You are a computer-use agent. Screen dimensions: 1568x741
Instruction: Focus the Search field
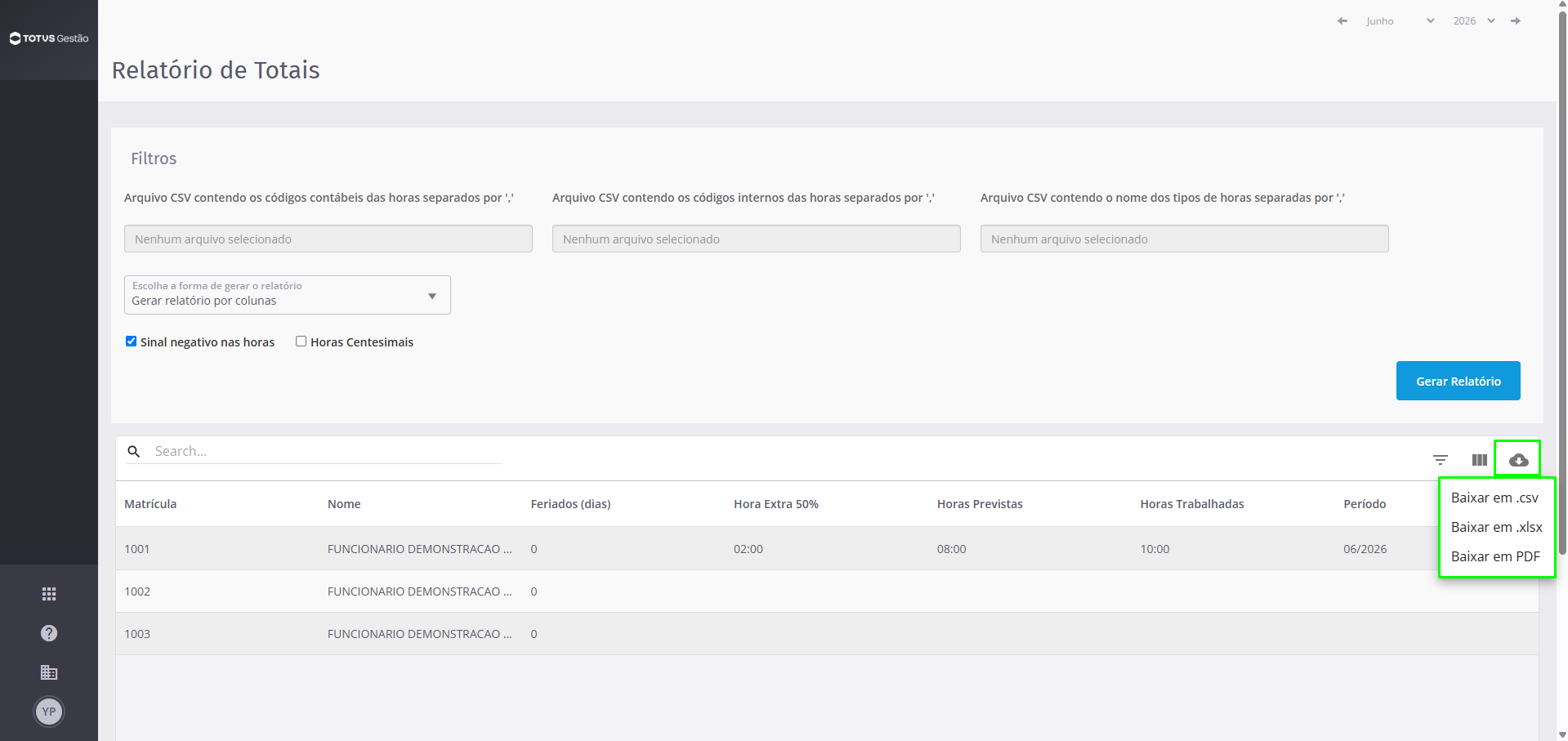coord(327,451)
